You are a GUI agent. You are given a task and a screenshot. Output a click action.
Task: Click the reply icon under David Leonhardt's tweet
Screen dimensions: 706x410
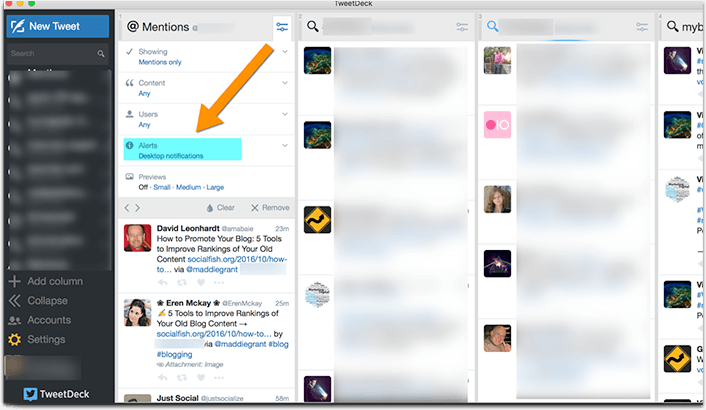coord(162,283)
